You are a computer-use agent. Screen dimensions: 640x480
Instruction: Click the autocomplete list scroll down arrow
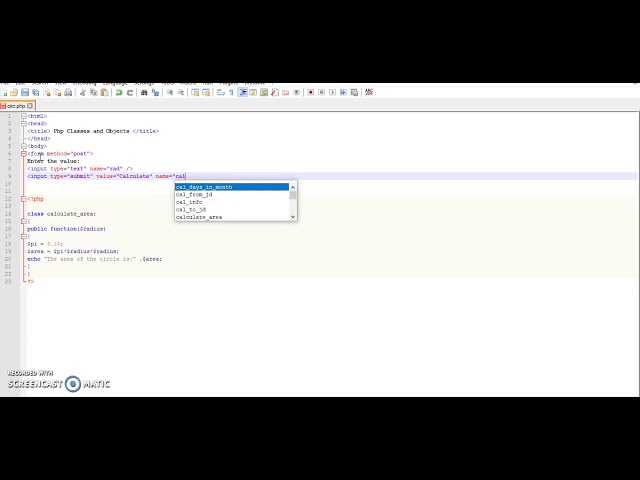pyautogui.click(x=293, y=217)
